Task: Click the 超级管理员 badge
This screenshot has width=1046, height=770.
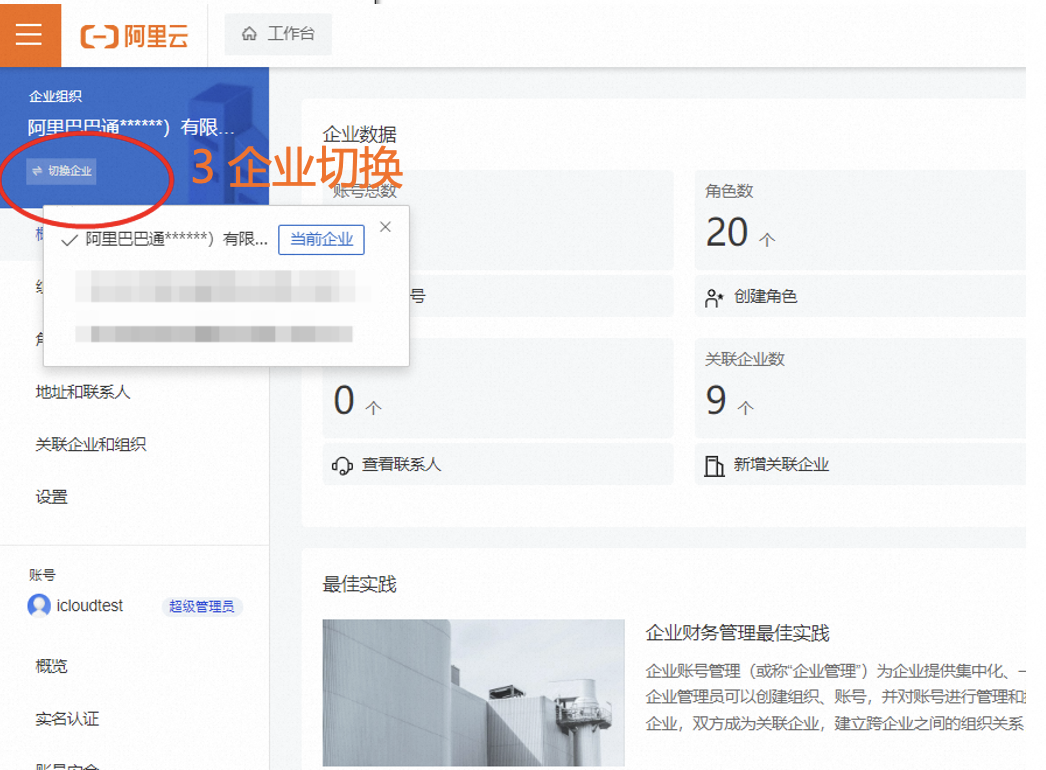Action: point(201,607)
